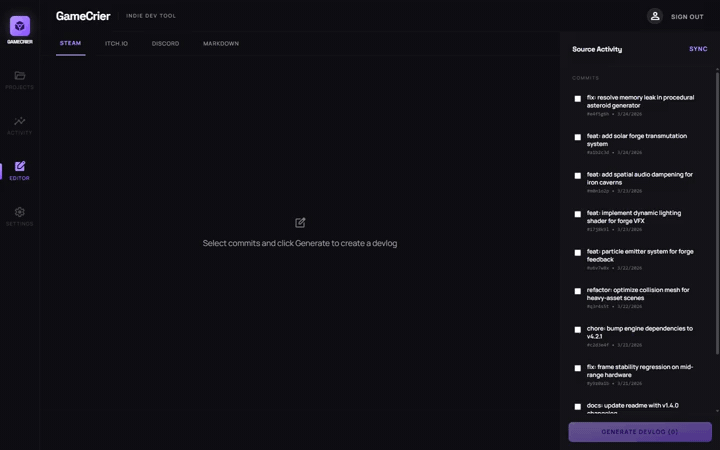
Task: Click the GameCrier logo icon
Action: 19,26
